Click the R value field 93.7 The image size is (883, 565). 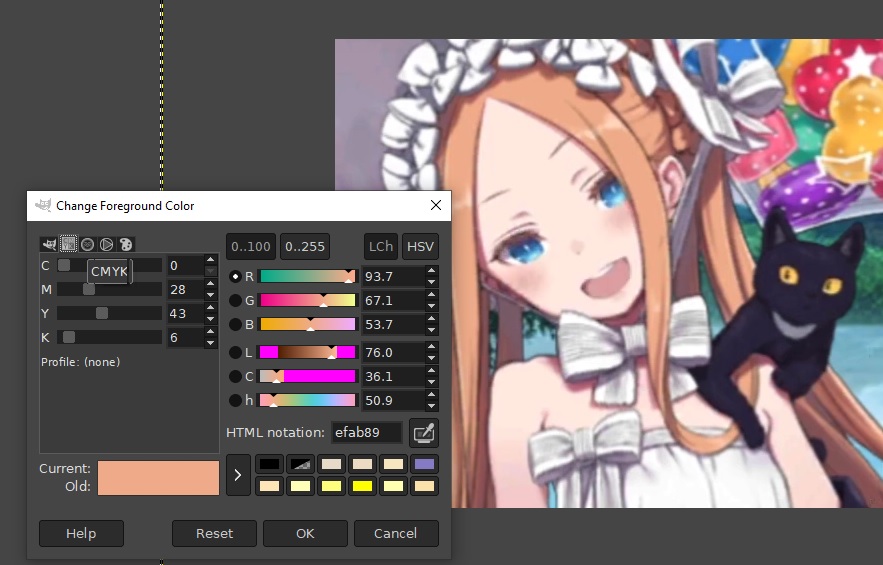click(393, 277)
